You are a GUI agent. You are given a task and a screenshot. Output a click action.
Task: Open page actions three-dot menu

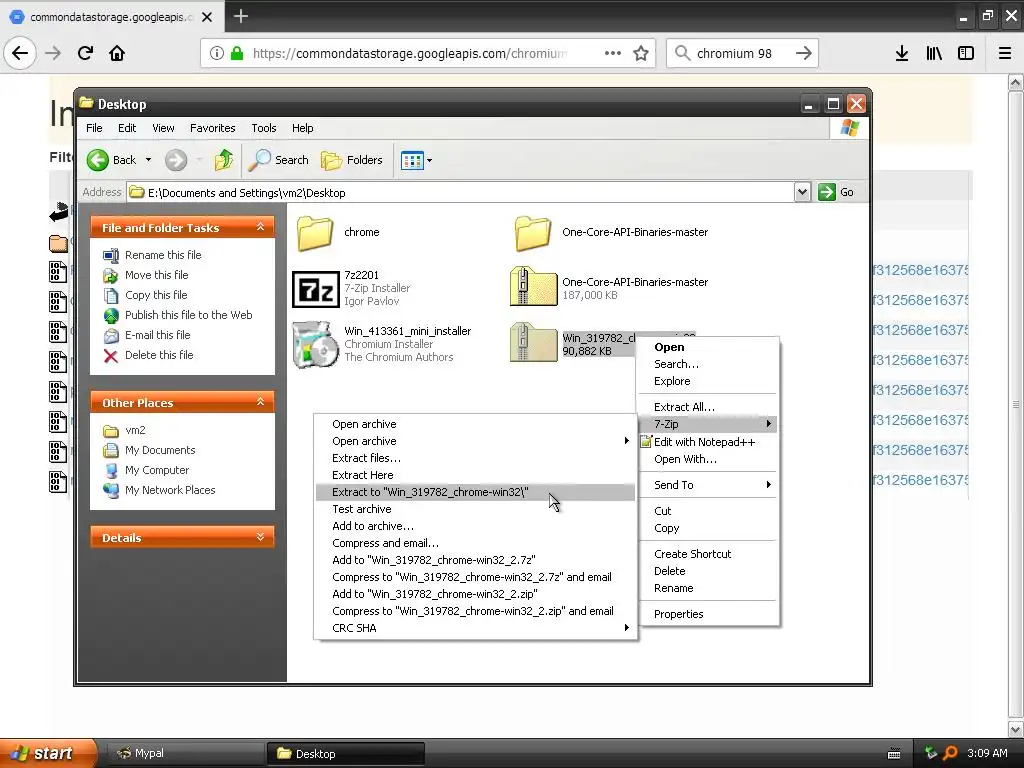613,53
